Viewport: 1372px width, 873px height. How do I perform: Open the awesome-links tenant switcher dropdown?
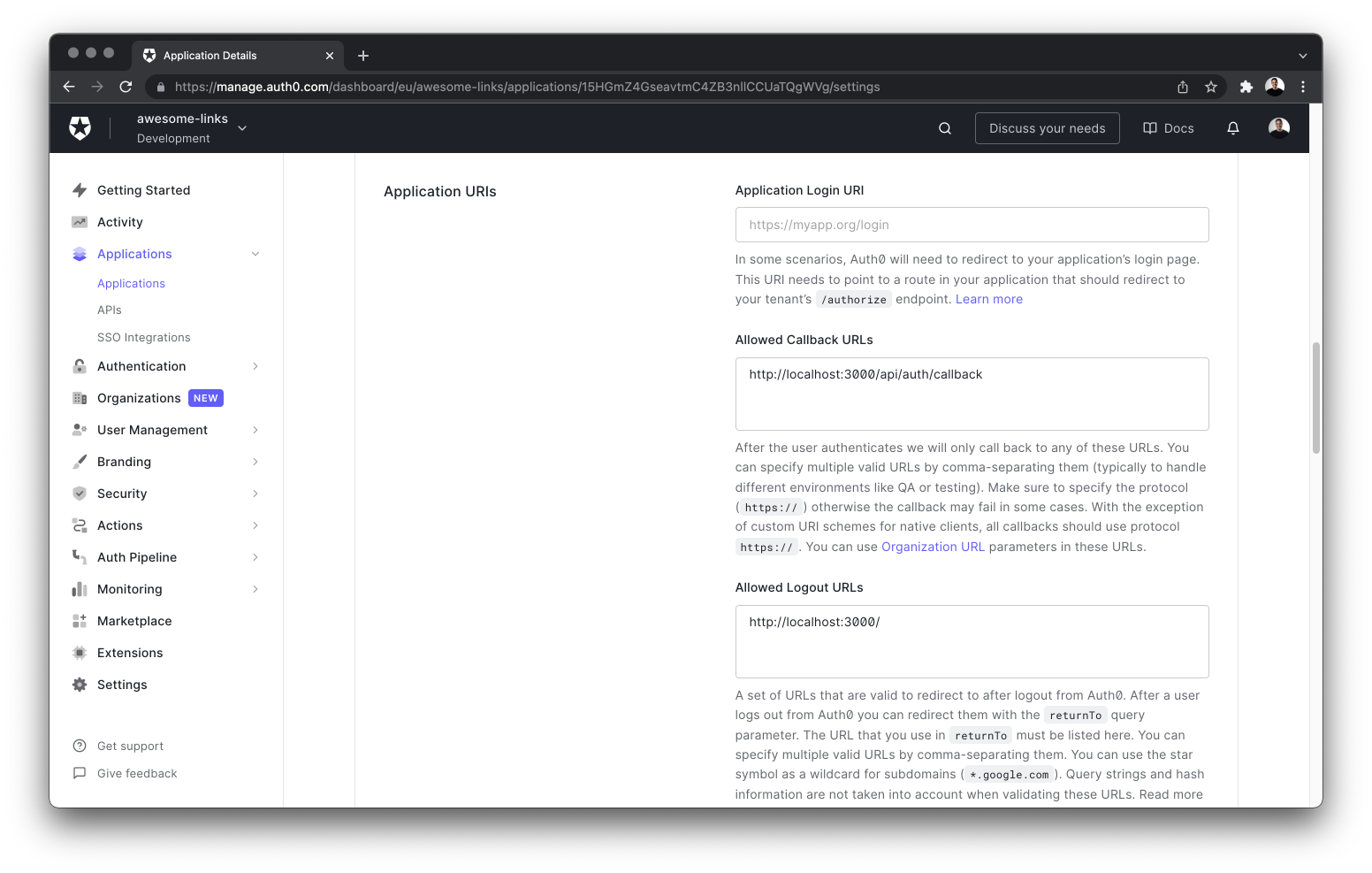[x=242, y=127]
